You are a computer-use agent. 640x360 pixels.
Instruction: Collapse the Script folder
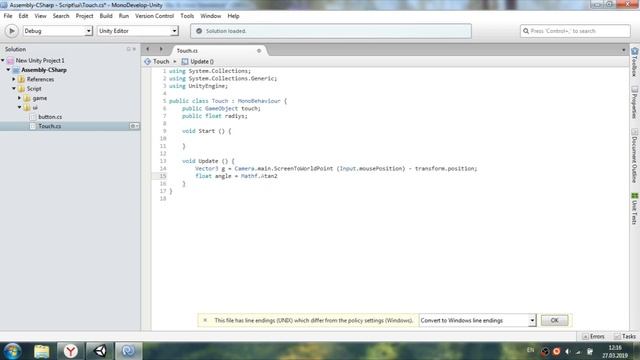[14, 89]
